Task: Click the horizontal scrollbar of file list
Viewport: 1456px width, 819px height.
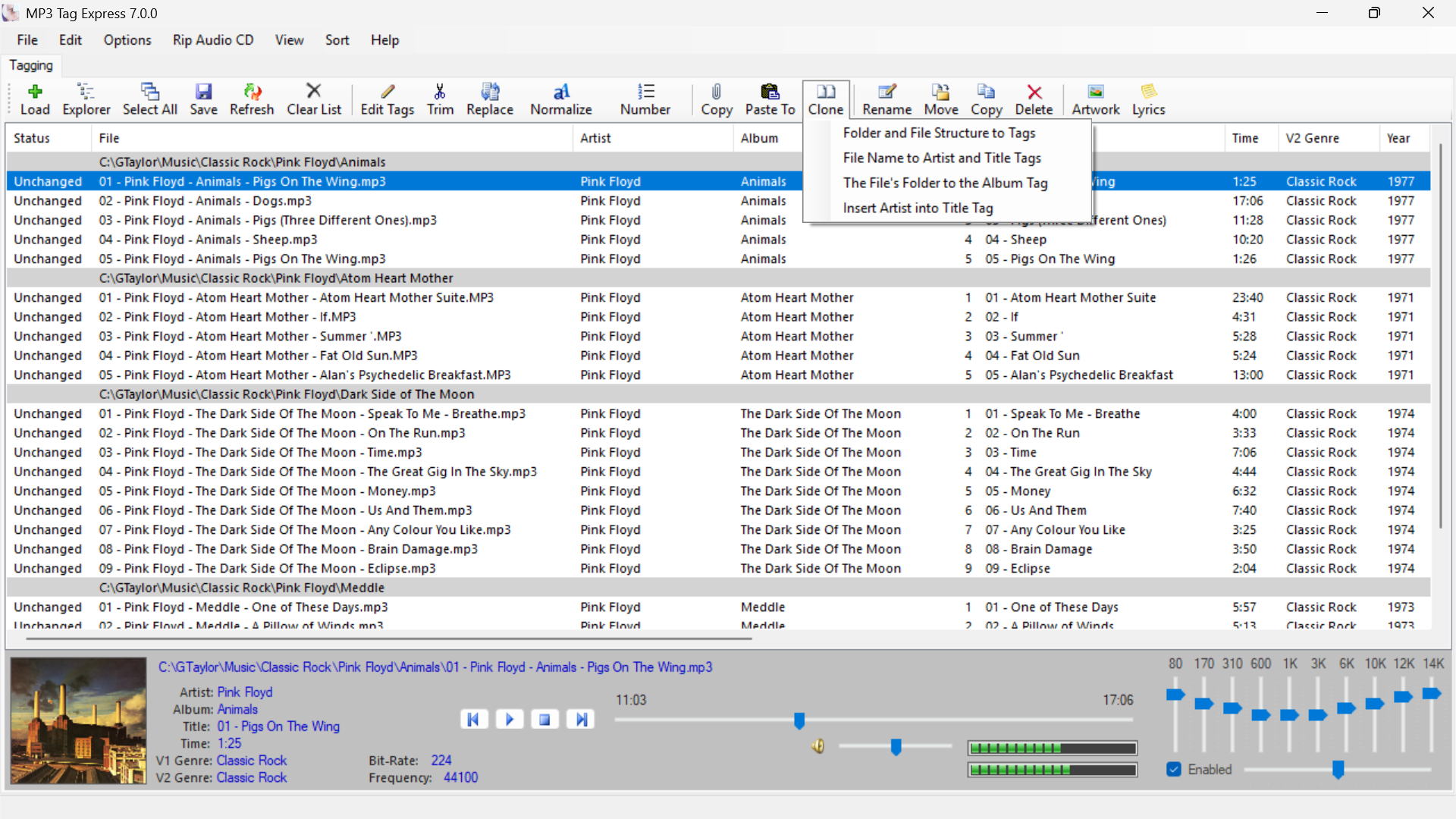Action: coord(388,639)
